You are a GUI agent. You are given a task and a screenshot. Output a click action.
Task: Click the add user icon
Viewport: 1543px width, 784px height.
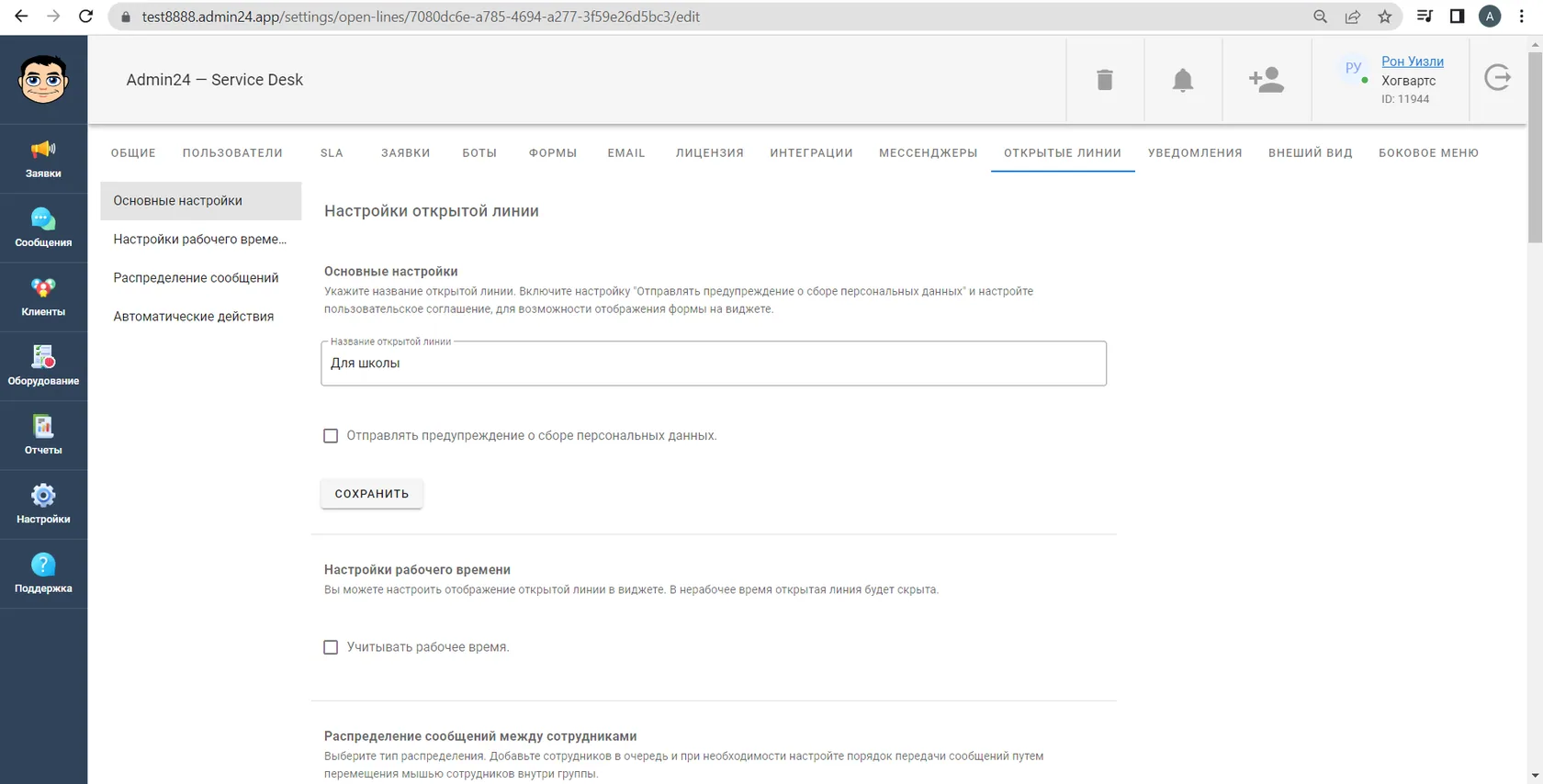[1267, 80]
